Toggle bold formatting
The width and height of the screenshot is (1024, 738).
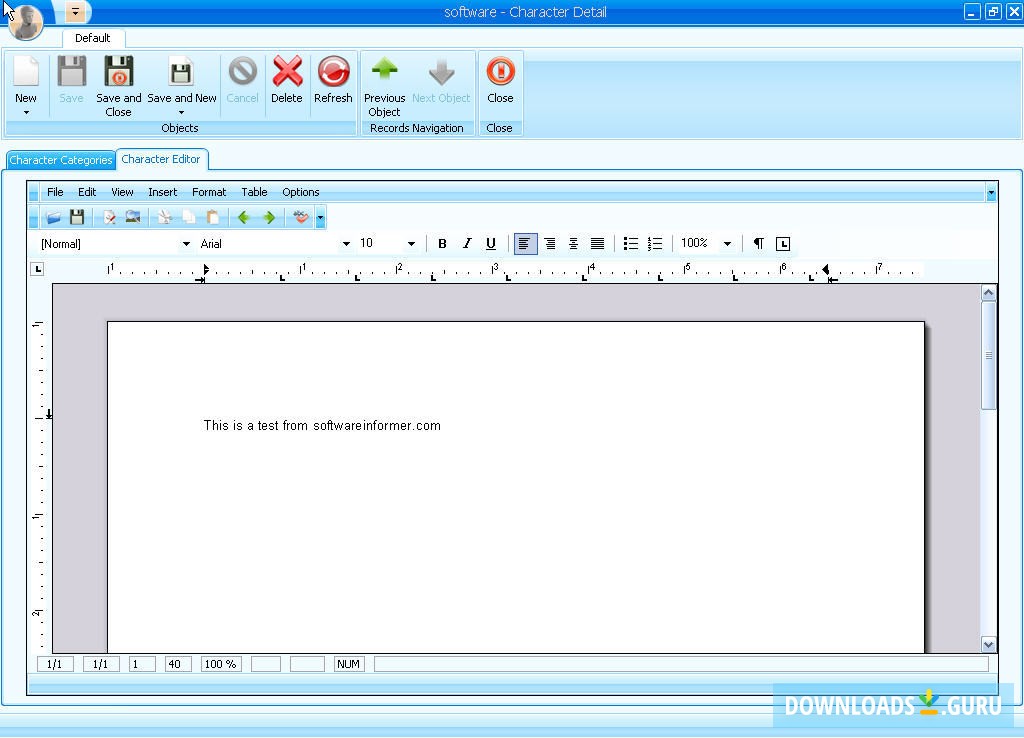[442, 244]
